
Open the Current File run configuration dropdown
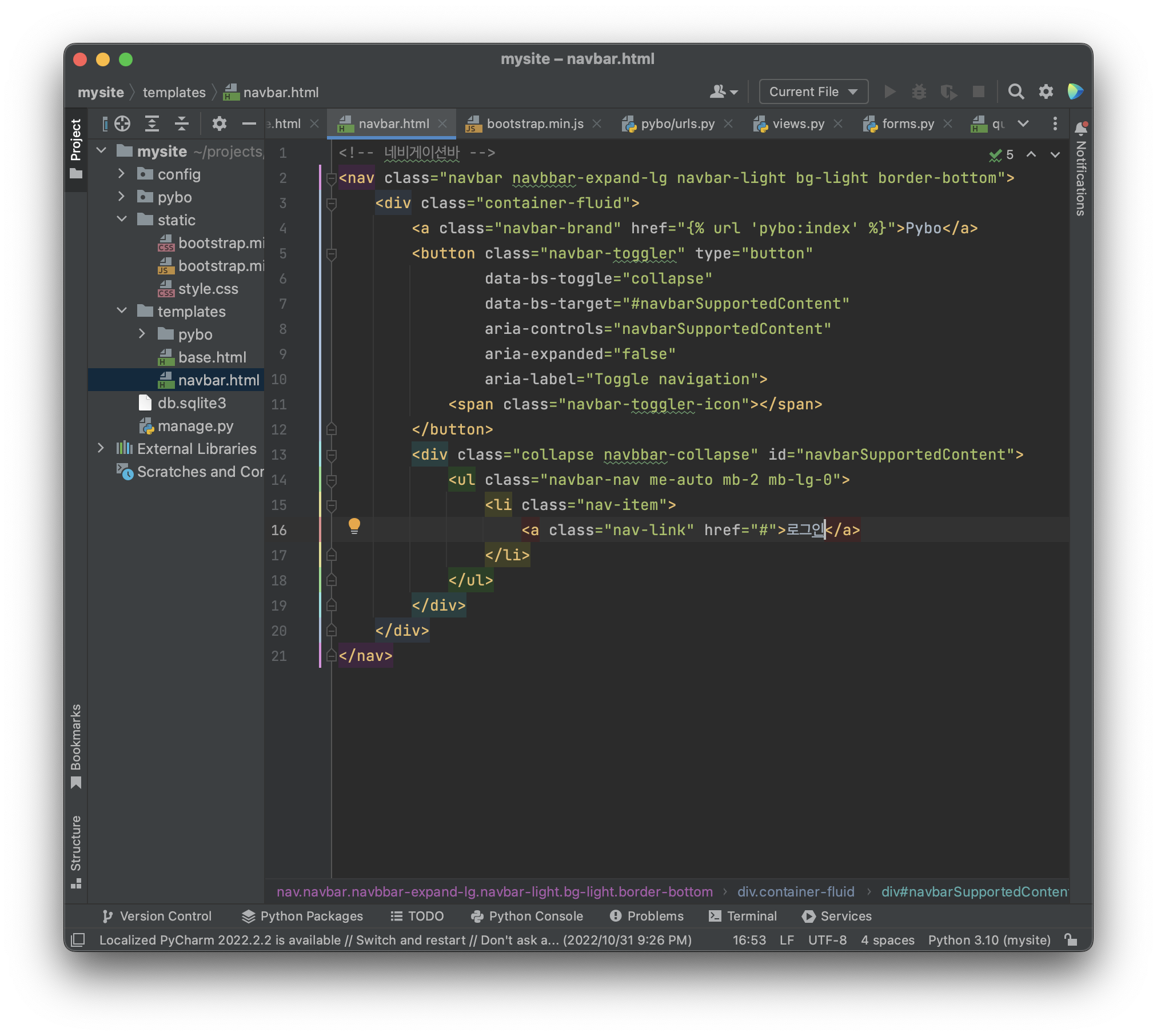pyautogui.click(x=813, y=91)
